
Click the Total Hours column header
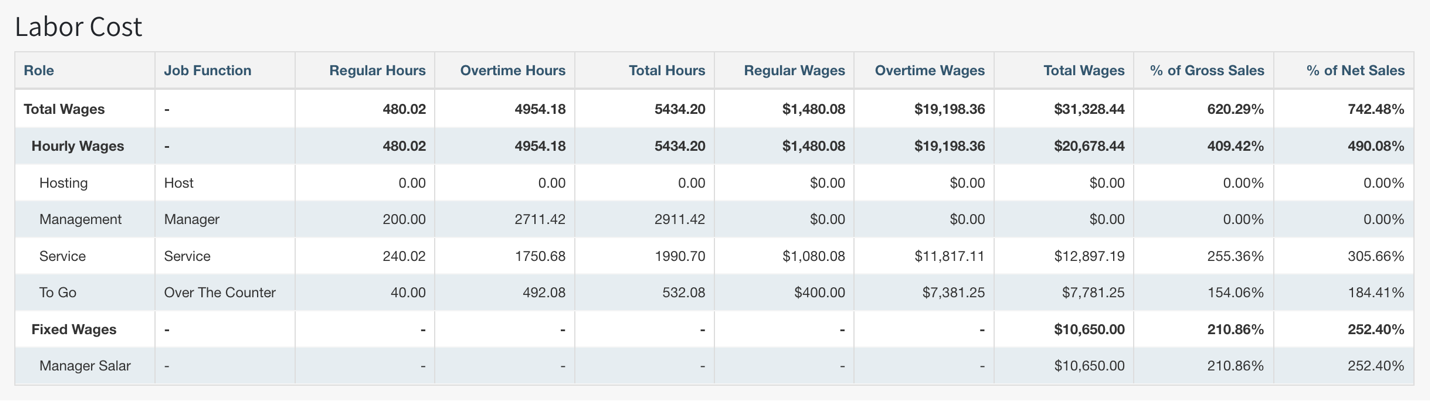[666, 70]
